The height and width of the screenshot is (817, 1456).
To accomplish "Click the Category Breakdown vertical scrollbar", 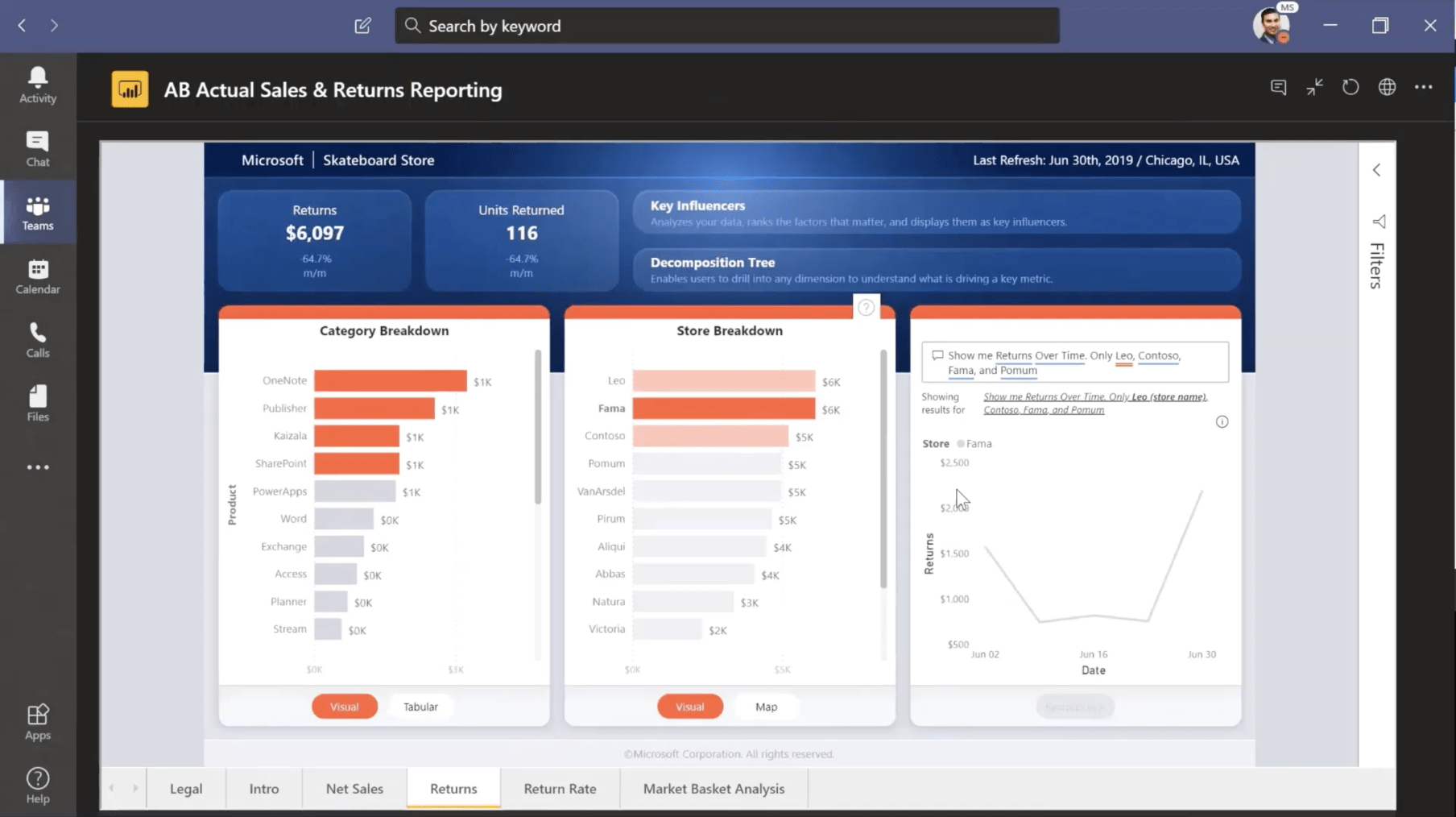I will tap(537, 426).
